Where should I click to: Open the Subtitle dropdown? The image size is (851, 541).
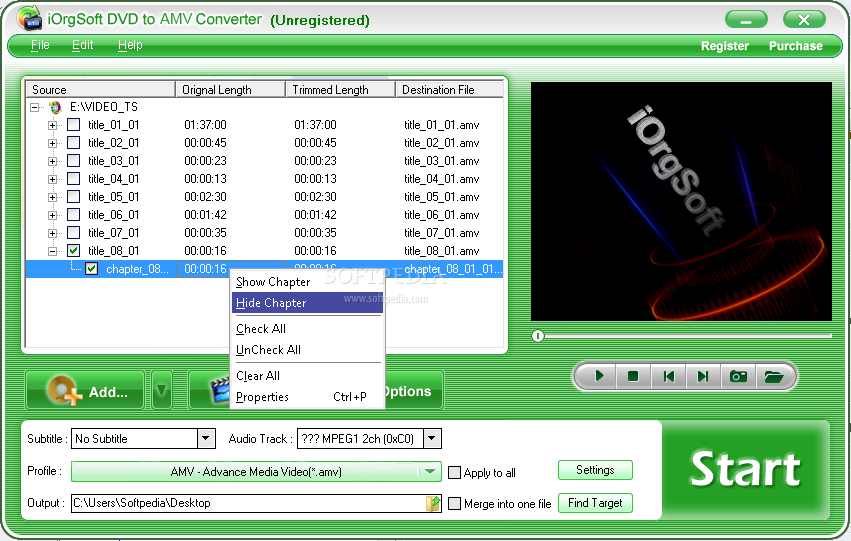[x=206, y=438]
